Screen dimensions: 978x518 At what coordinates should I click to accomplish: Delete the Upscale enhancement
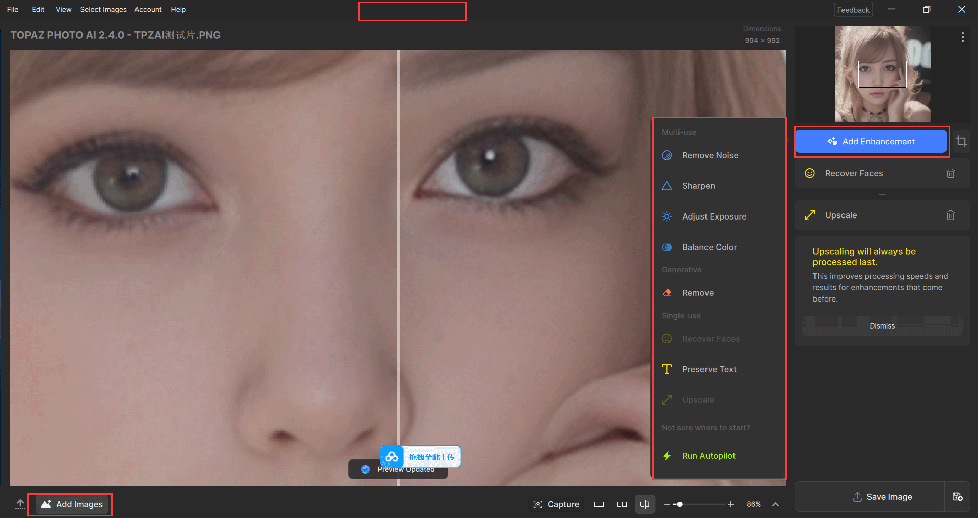tap(951, 215)
